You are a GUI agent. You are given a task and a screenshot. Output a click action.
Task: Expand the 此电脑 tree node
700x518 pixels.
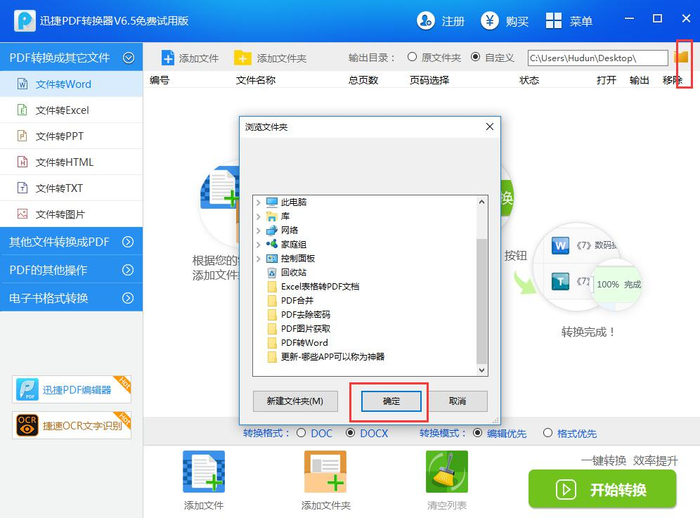258,202
